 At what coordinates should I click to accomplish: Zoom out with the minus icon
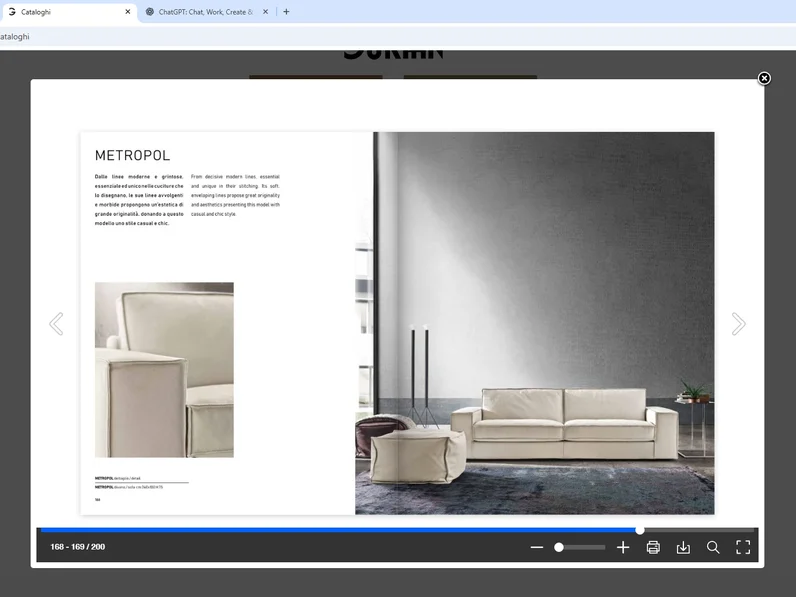pyautogui.click(x=537, y=547)
